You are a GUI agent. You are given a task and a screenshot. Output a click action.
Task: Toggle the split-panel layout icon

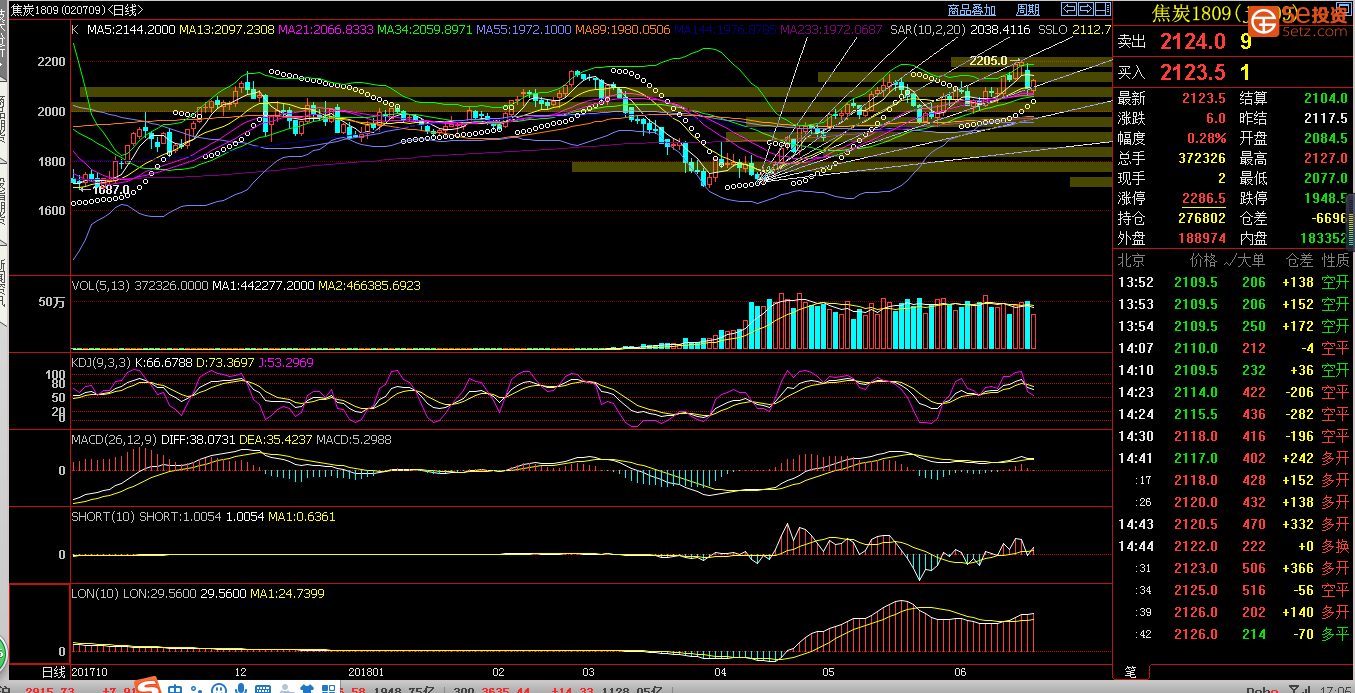pyautogui.click(x=1102, y=9)
